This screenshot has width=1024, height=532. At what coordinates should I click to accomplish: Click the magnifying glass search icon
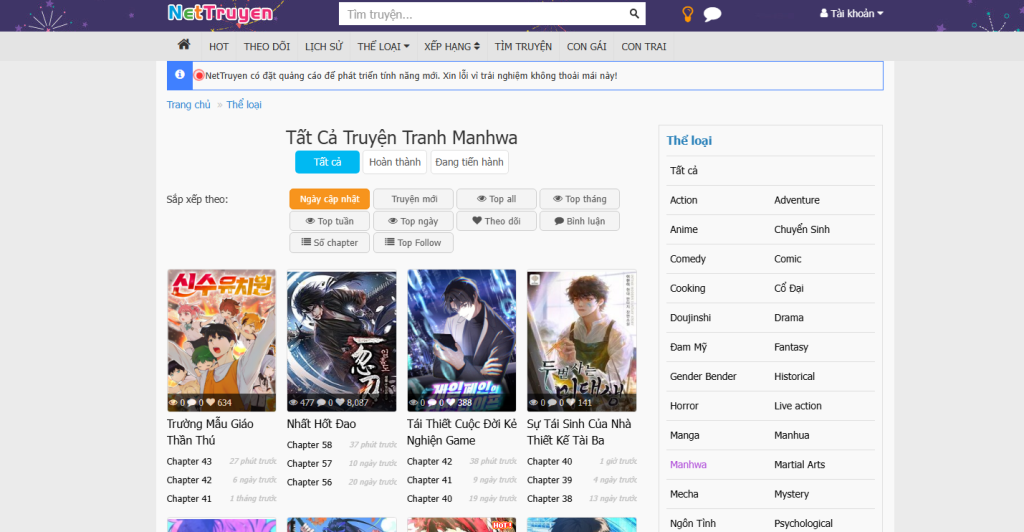634,14
